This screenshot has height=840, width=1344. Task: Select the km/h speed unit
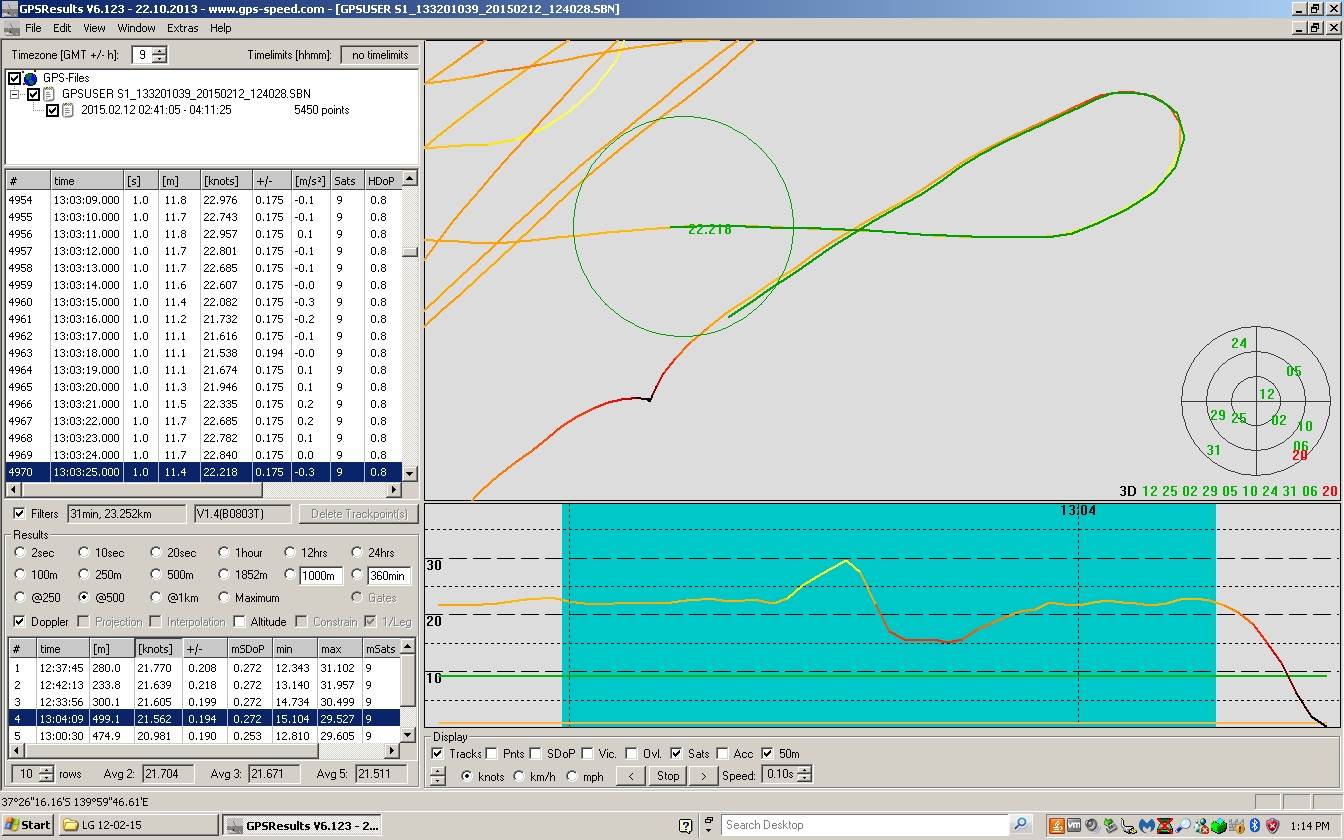(519, 776)
